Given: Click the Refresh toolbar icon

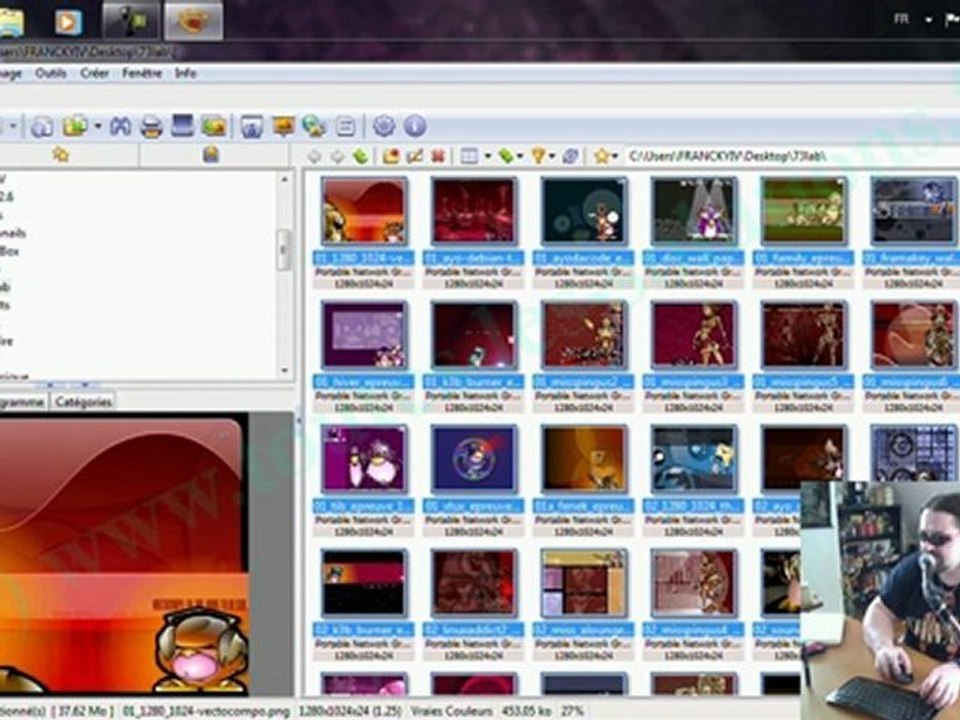Looking at the screenshot, I should click(41, 127).
